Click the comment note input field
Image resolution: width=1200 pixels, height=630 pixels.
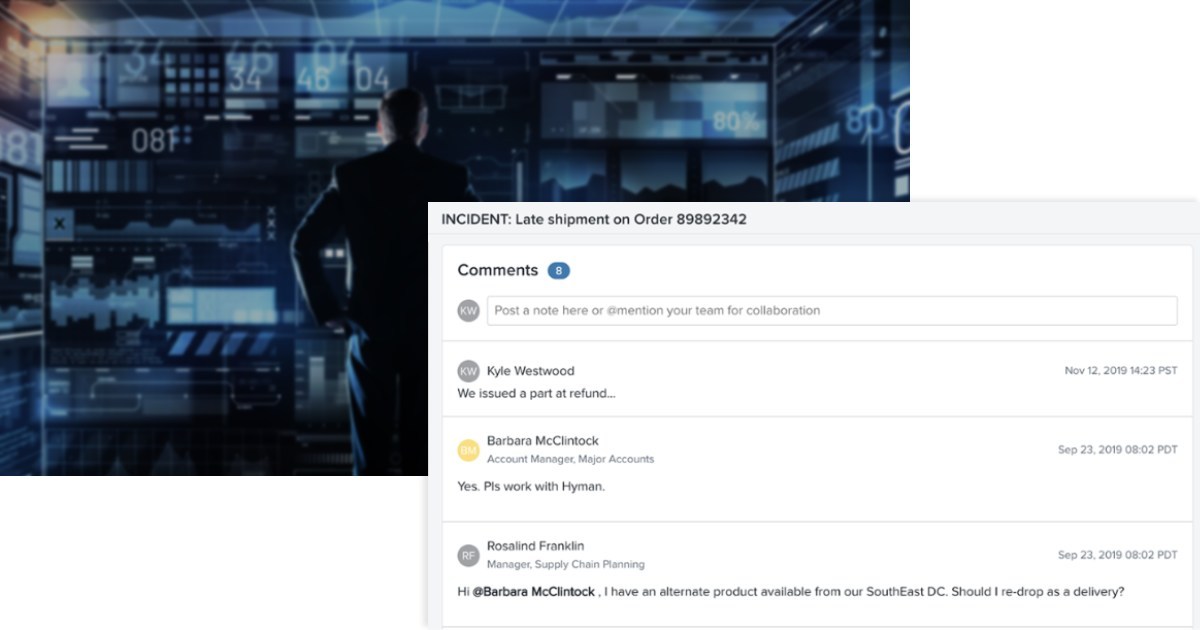tap(832, 310)
